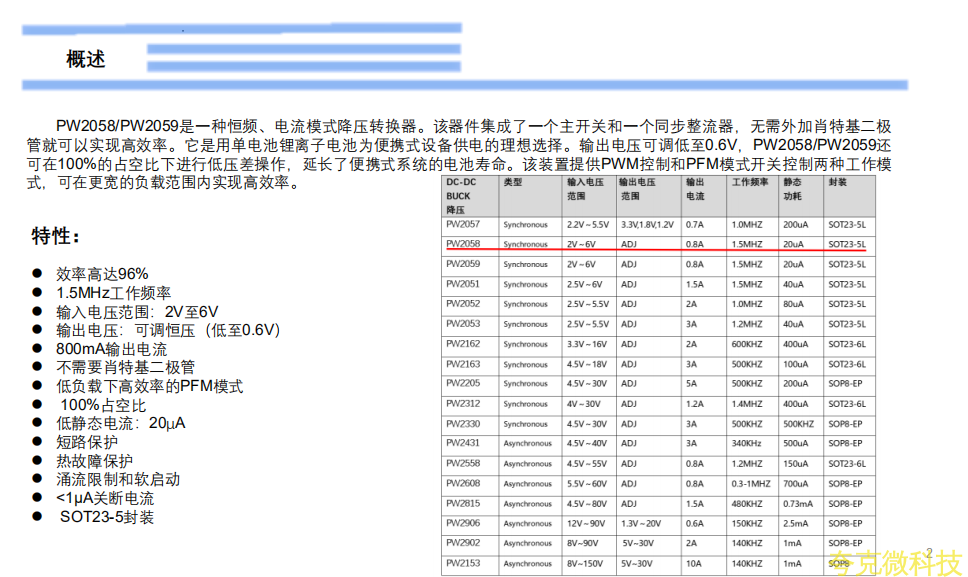Click the 0.73mA quiescent current cell
The height and width of the screenshot is (577, 968).
click(x=797, y=504)
